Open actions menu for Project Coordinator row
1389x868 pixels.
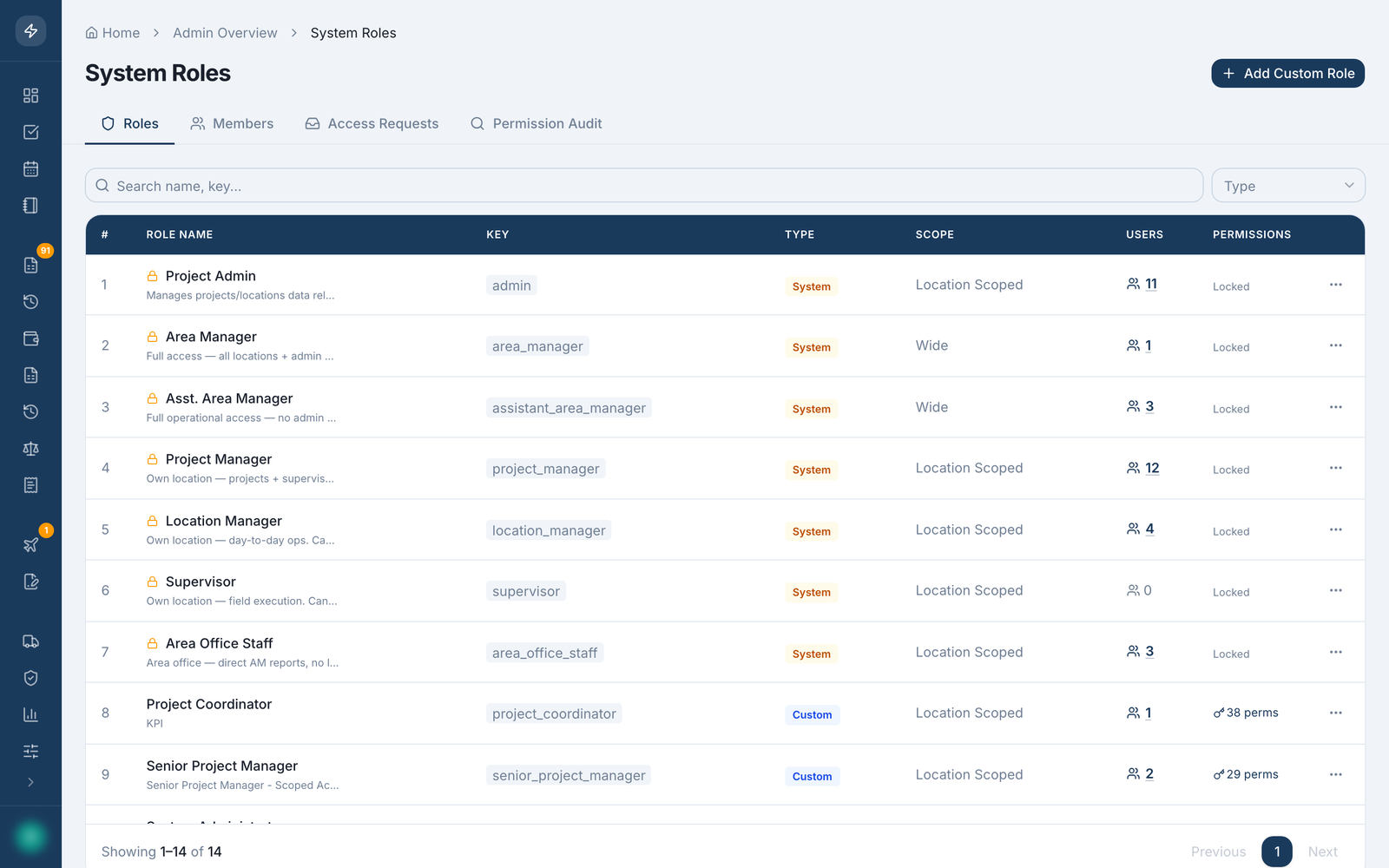pyautogui.click(x=1335, y=713)
